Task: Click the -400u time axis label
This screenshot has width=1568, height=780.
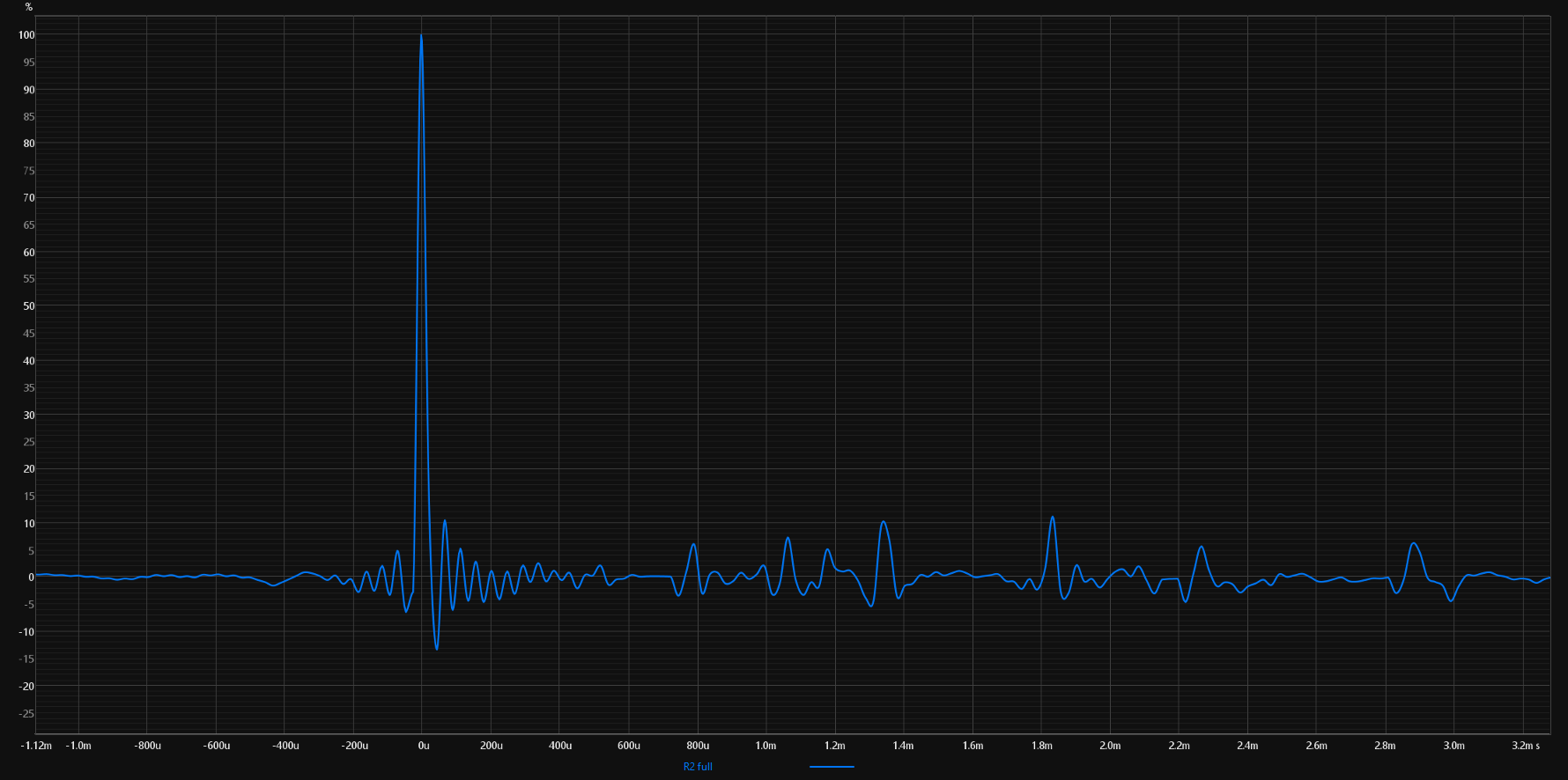Action: pyautogui.click(x=285, y=746)
